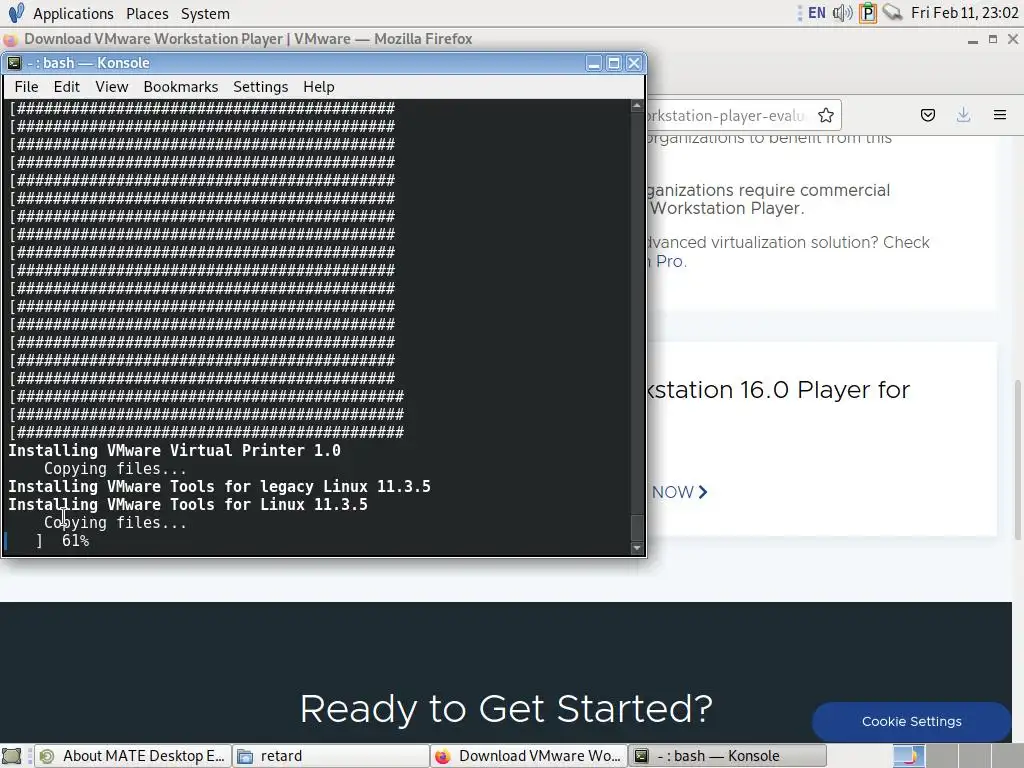Open the Konsole Settings menu
This screenshot has width=1024, height=768.
click(x=261, y=87)
